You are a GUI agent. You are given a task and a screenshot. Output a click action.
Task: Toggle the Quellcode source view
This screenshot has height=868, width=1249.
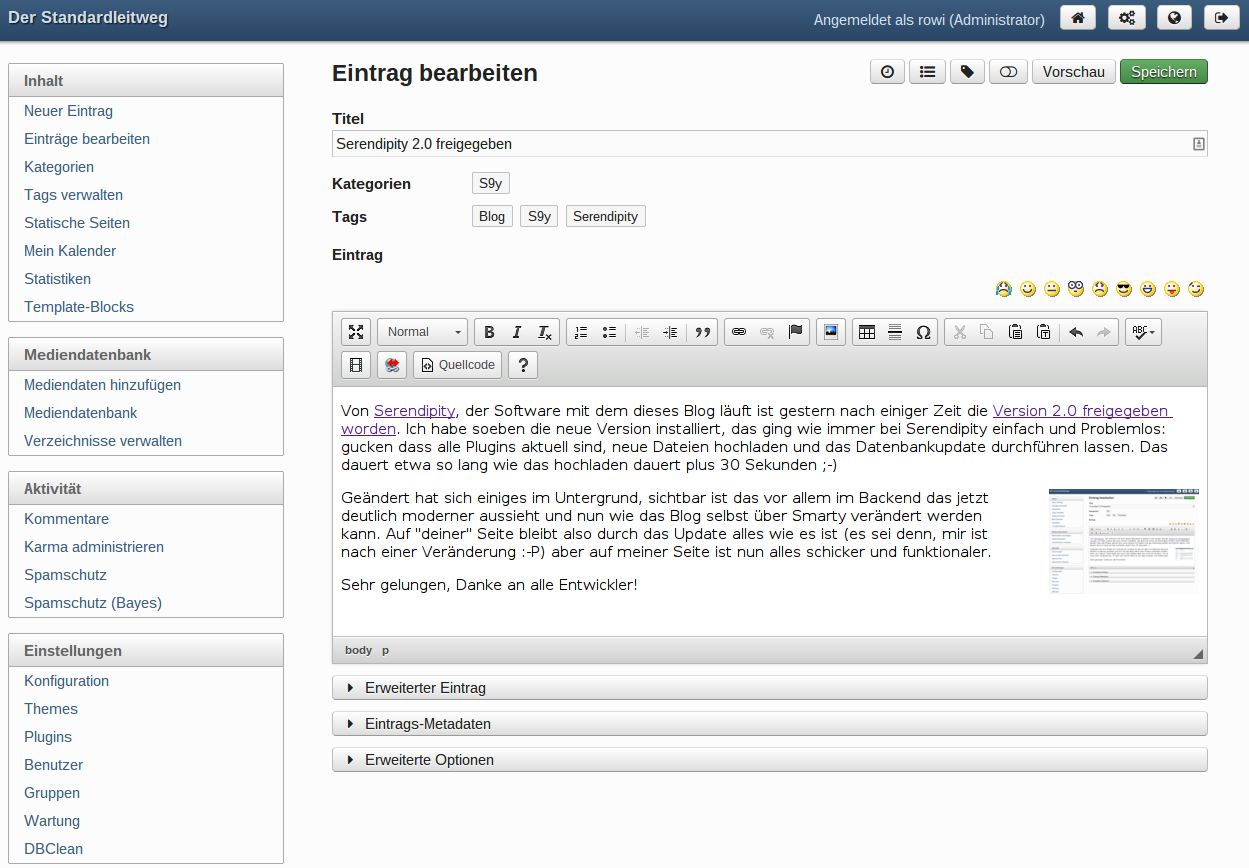point(458,365)
